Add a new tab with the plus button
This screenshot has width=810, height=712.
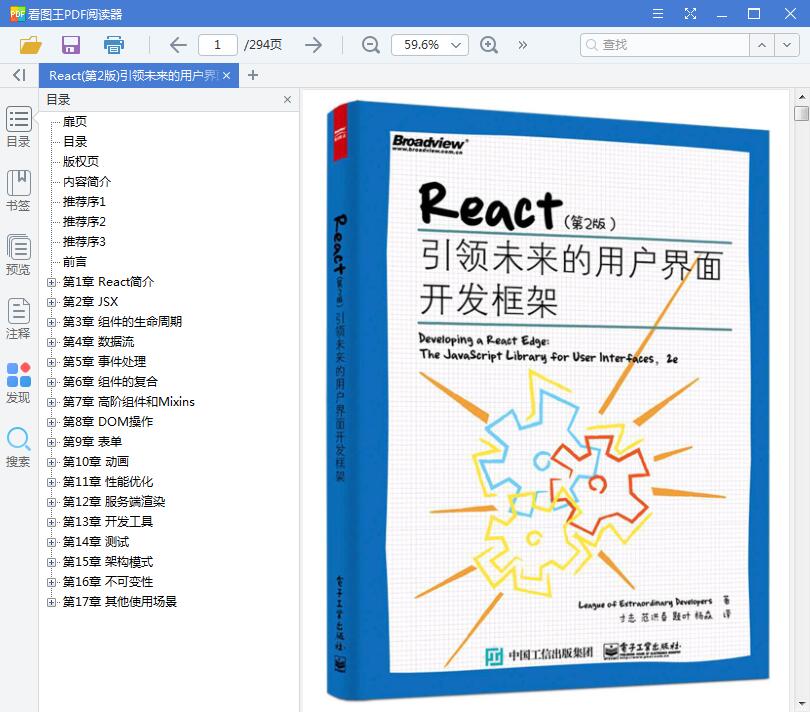tap(253, 75)
